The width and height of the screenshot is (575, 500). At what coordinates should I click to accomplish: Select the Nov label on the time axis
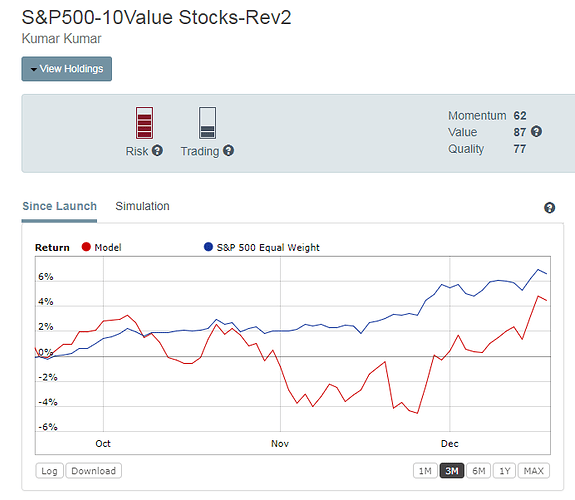280,444
